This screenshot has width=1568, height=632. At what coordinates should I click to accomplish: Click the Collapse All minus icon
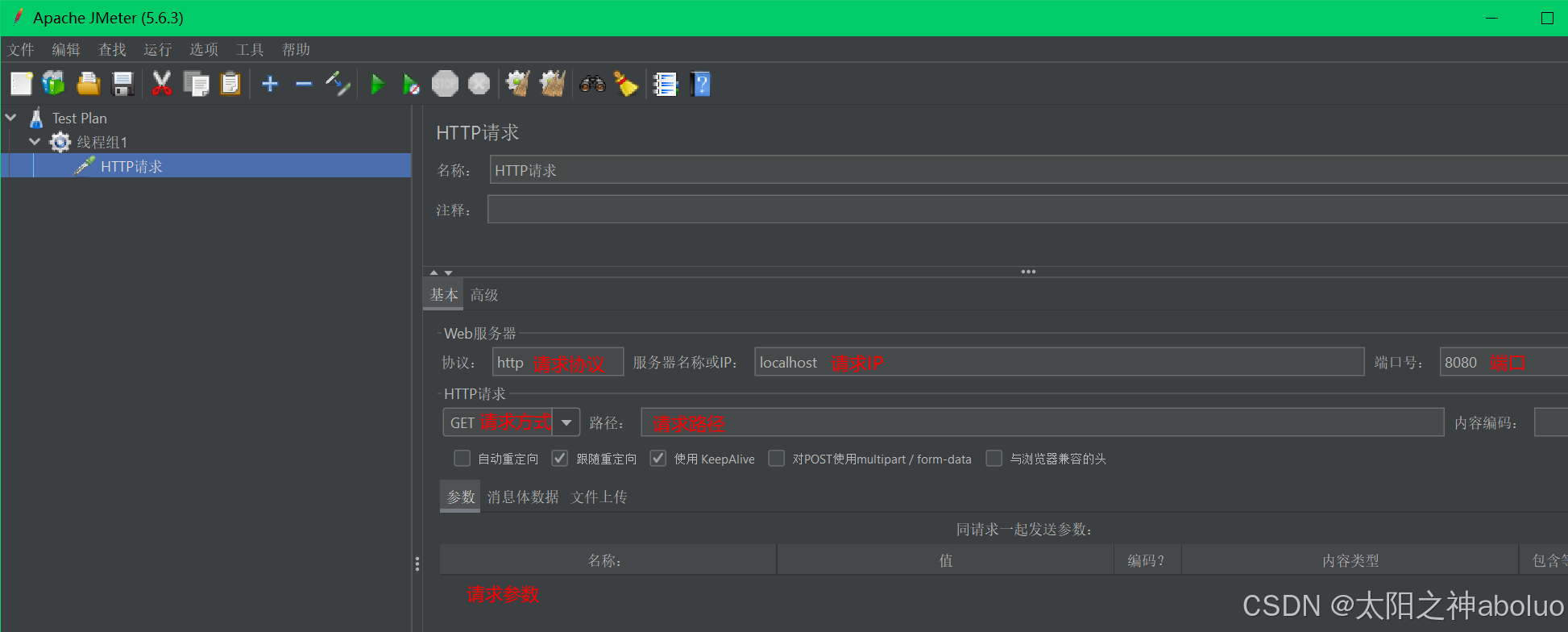click(x=304, y=84)
